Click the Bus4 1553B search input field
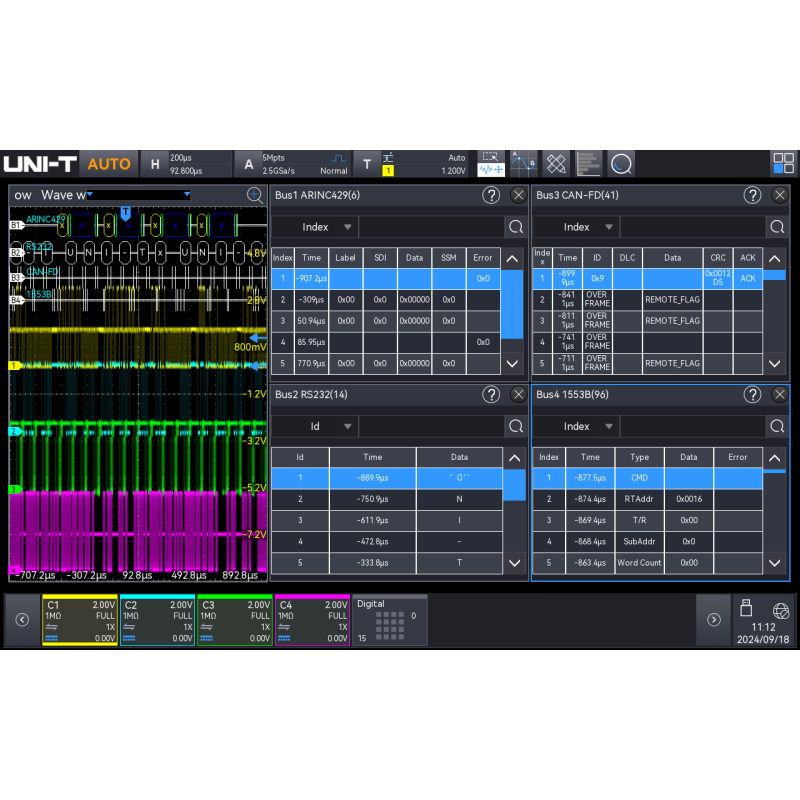Image resolution: width=800 pixels, height=800 pixels. point(693,426)
